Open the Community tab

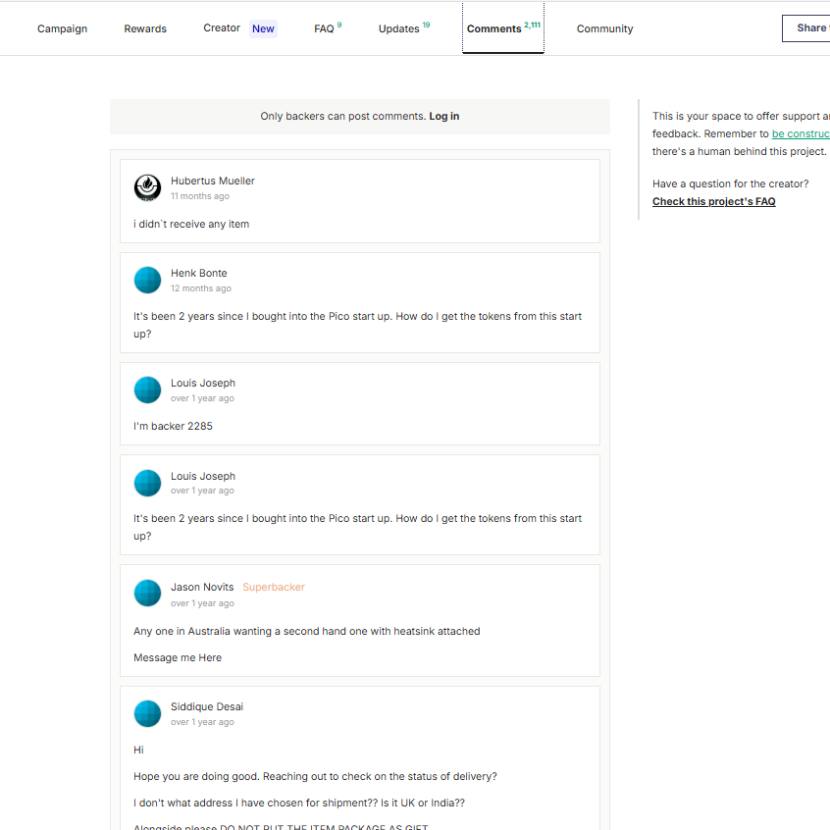605,29
